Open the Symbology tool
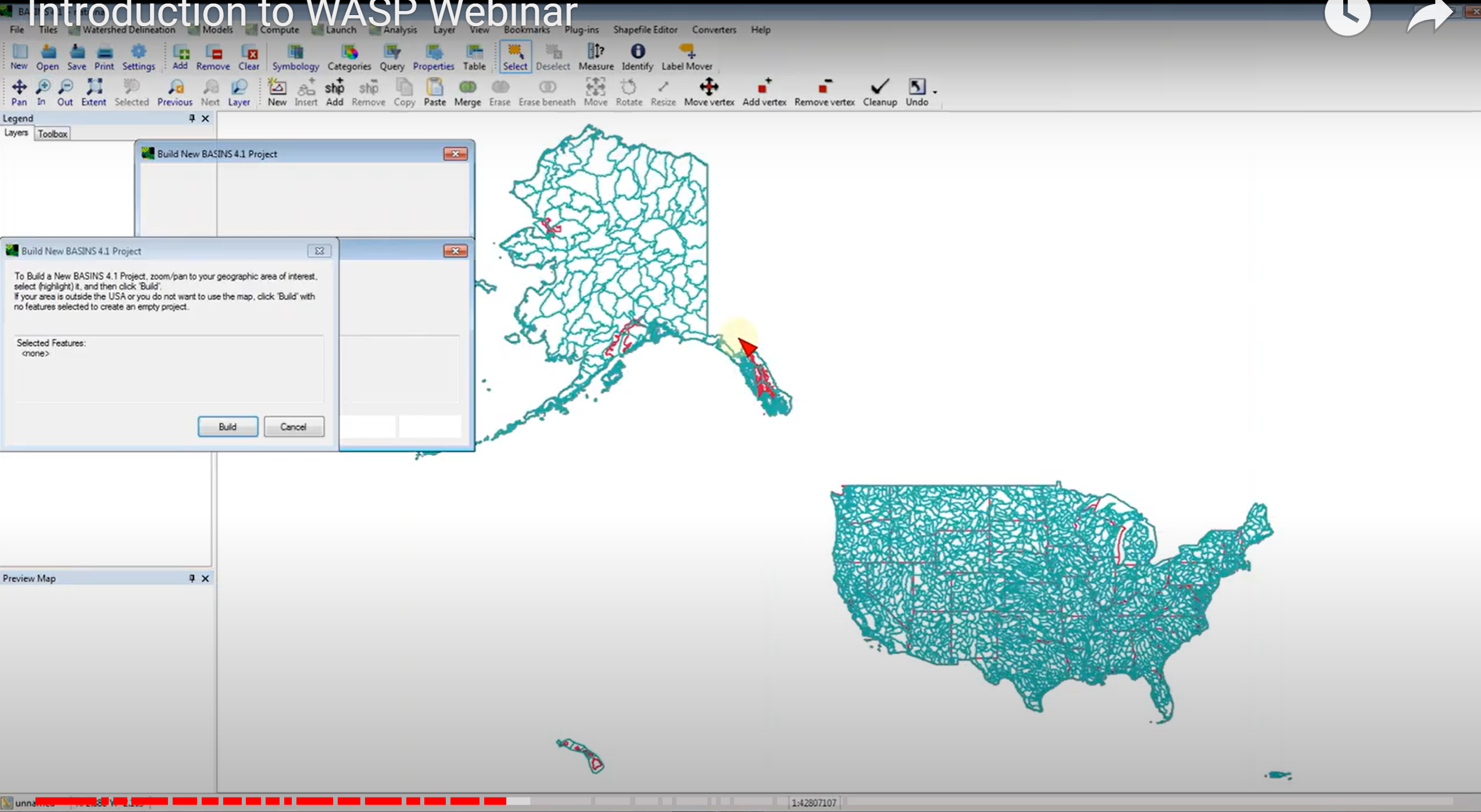 point(295,57)
